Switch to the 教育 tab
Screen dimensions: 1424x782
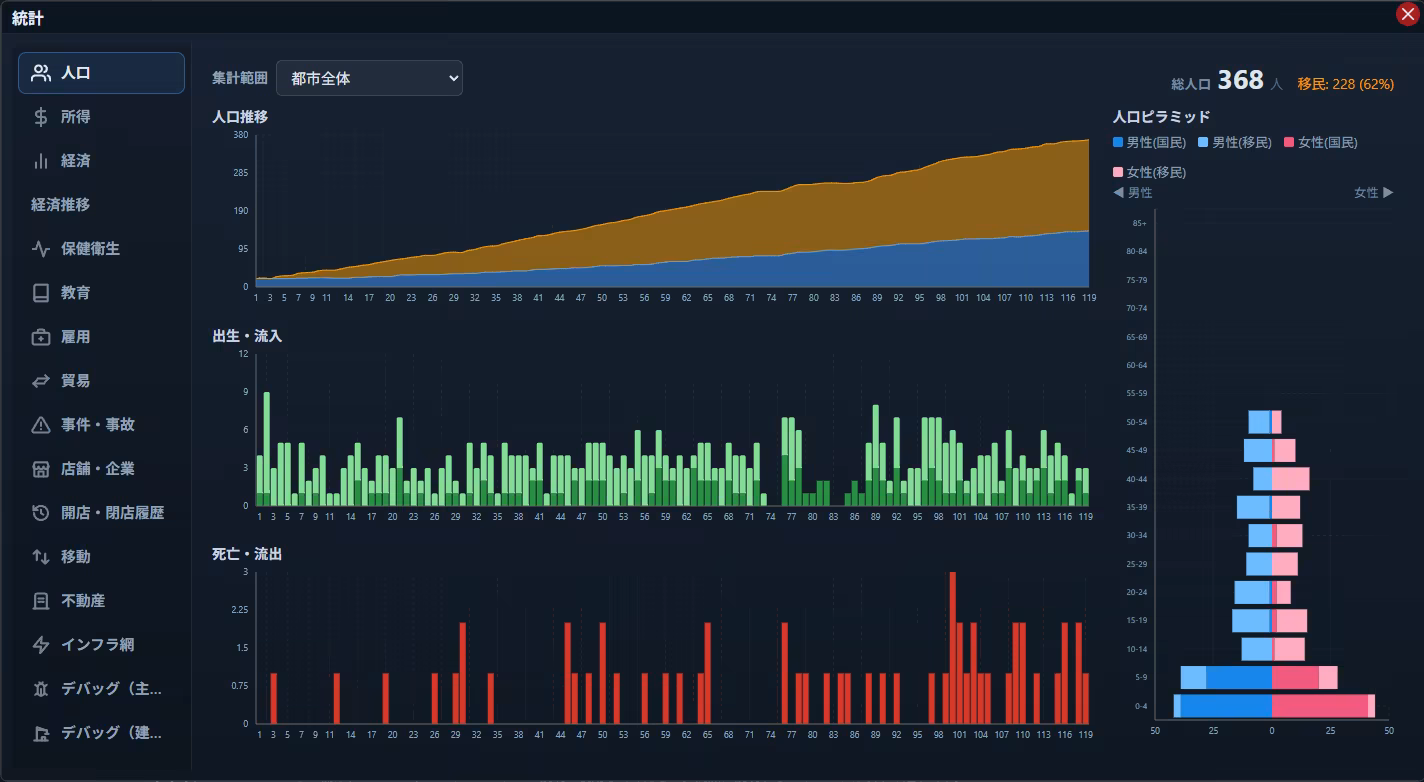pyautogui.click(x=101, y=293)
